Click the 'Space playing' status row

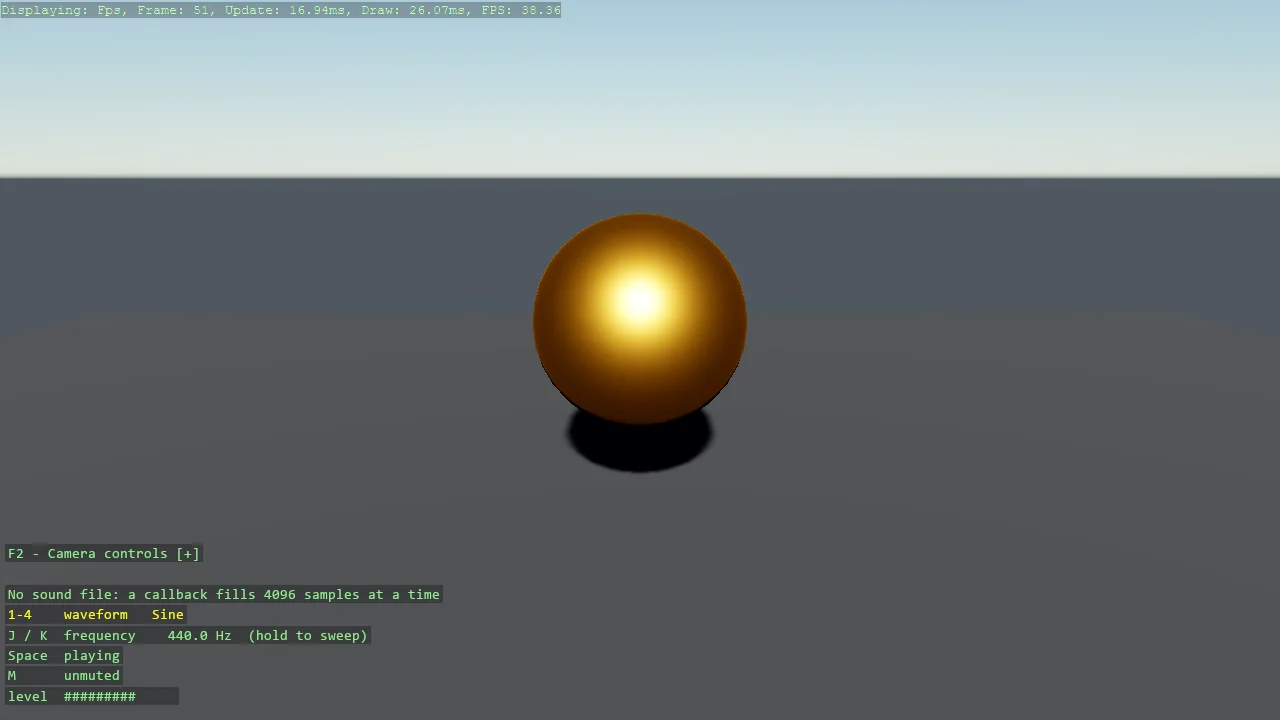tap(64, 656)
